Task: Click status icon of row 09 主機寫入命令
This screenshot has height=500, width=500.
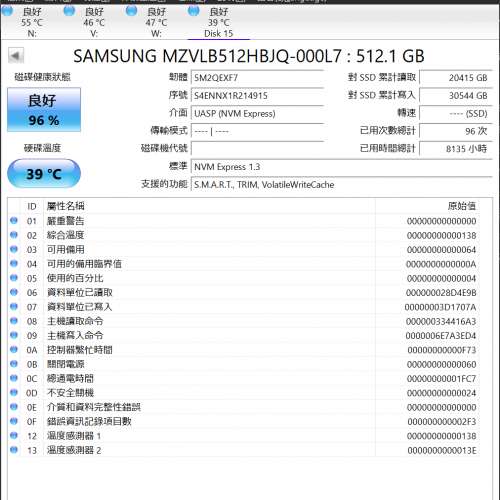Action: (14, 335)
